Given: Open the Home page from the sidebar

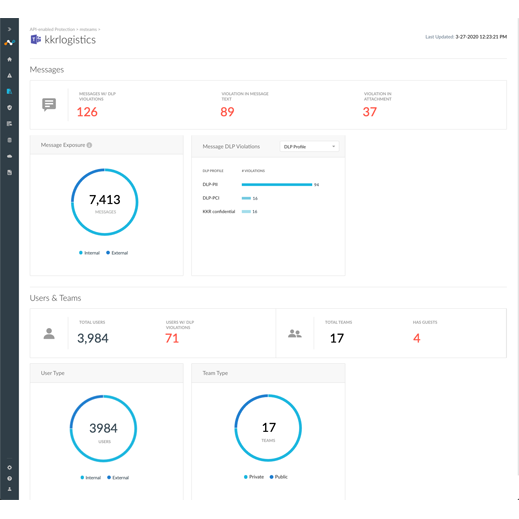Looking at the screenshot, I should [x=9, y=59].
